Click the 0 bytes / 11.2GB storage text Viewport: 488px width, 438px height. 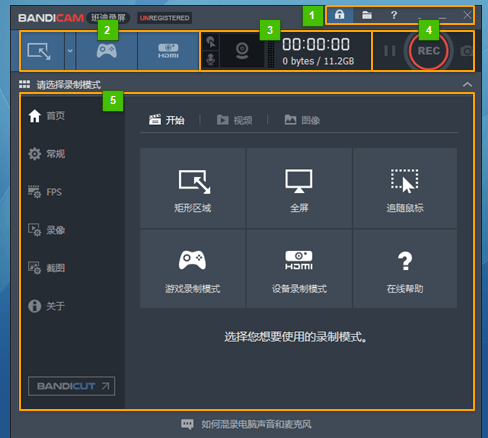[318, 61]
